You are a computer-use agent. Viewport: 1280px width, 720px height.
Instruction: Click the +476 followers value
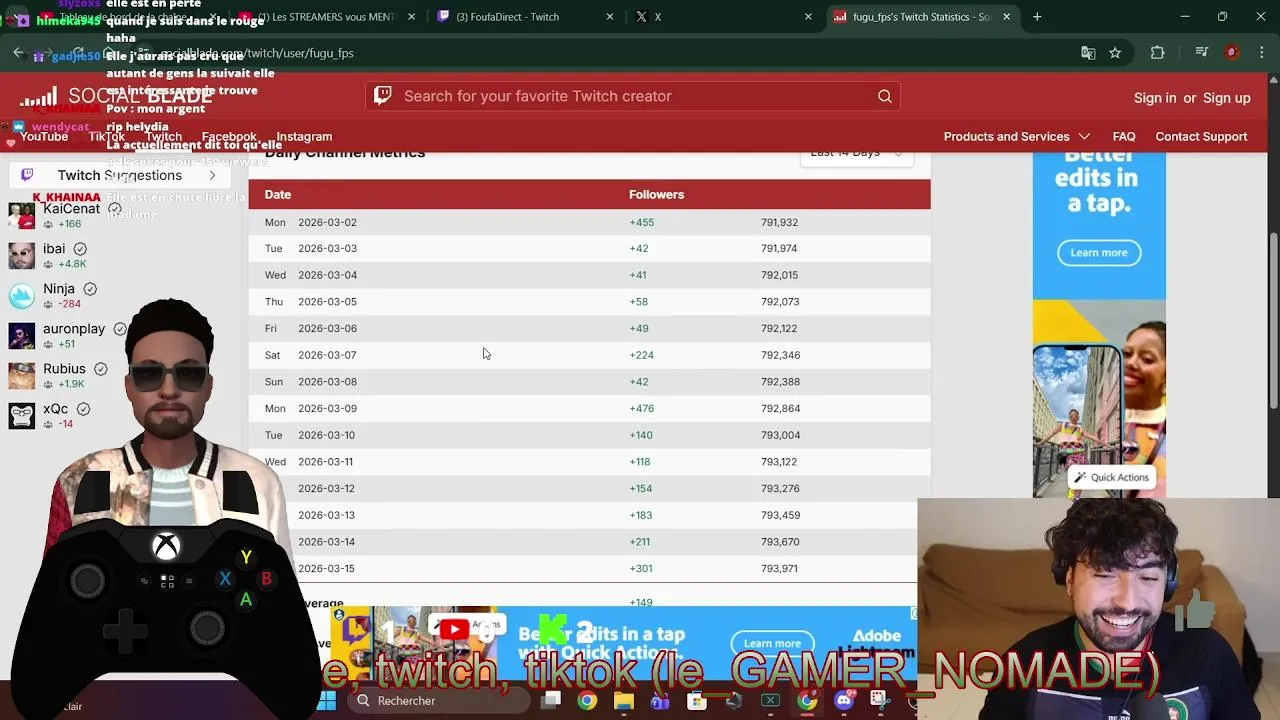[641, 408]
